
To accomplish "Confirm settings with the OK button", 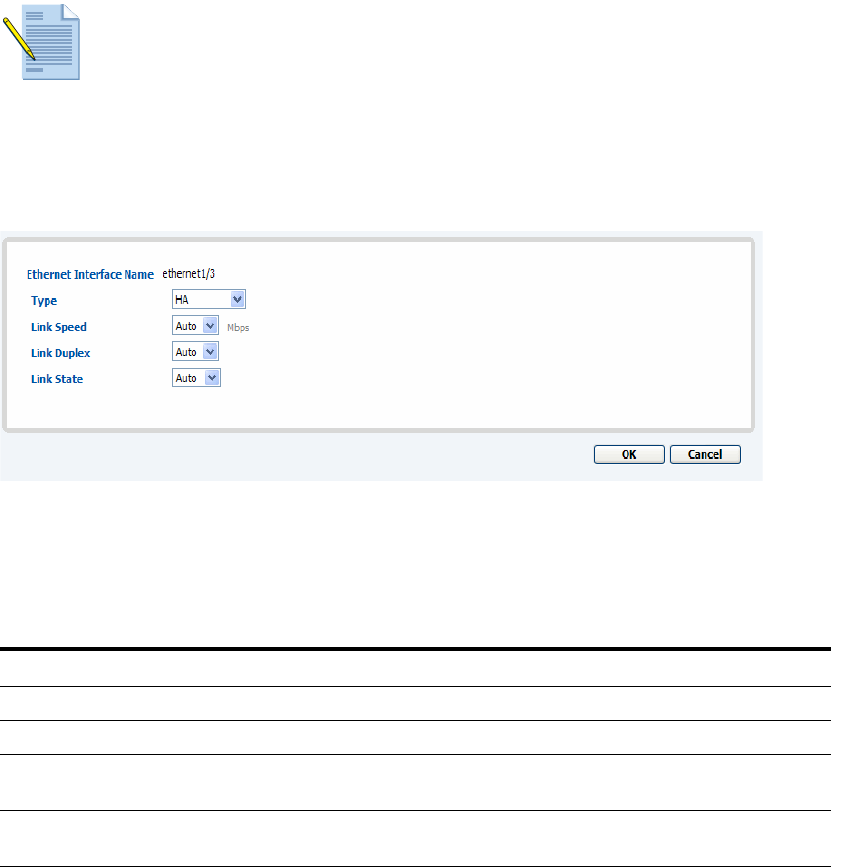I will pos(629,455).
